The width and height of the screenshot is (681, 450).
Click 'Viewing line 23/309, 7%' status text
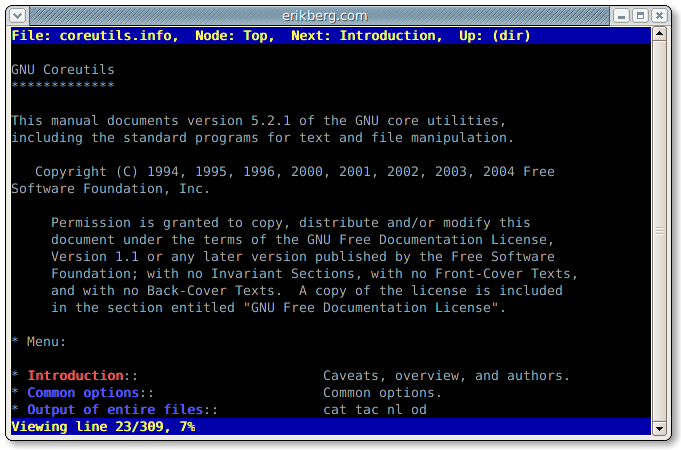pos(103,427)
